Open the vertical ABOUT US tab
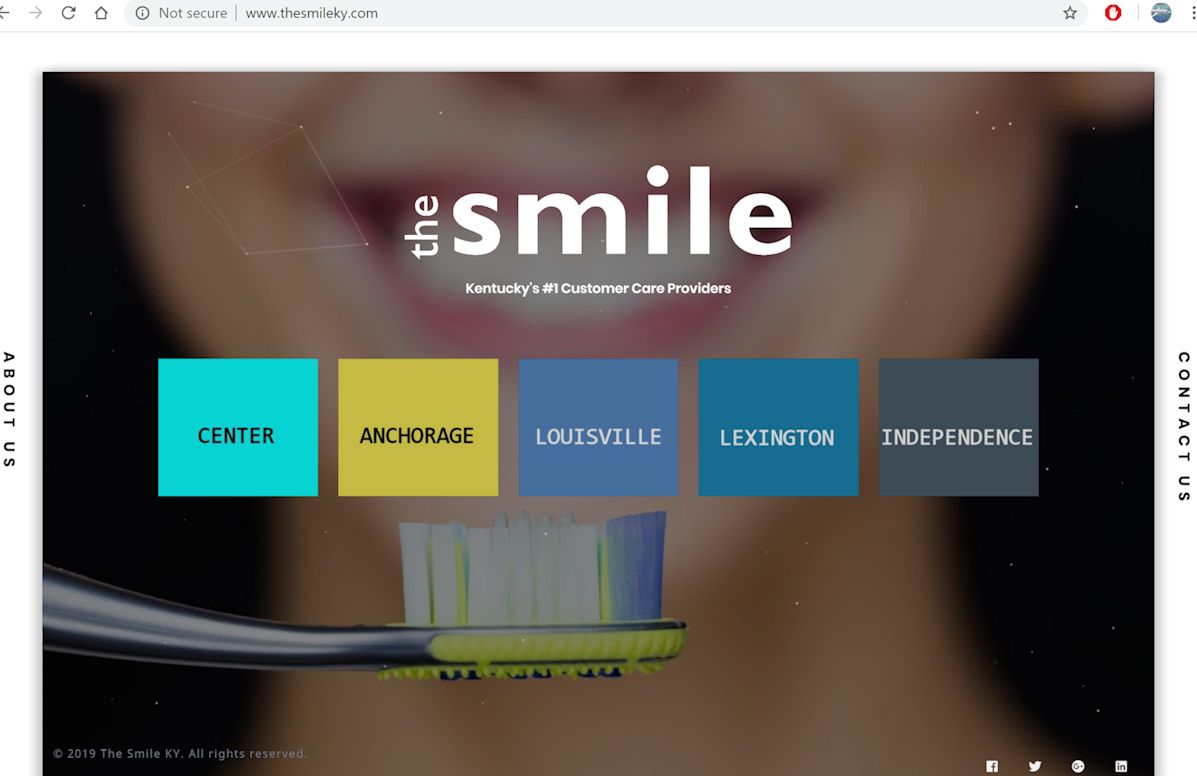The image size is (1197, 776). [9, 410]
